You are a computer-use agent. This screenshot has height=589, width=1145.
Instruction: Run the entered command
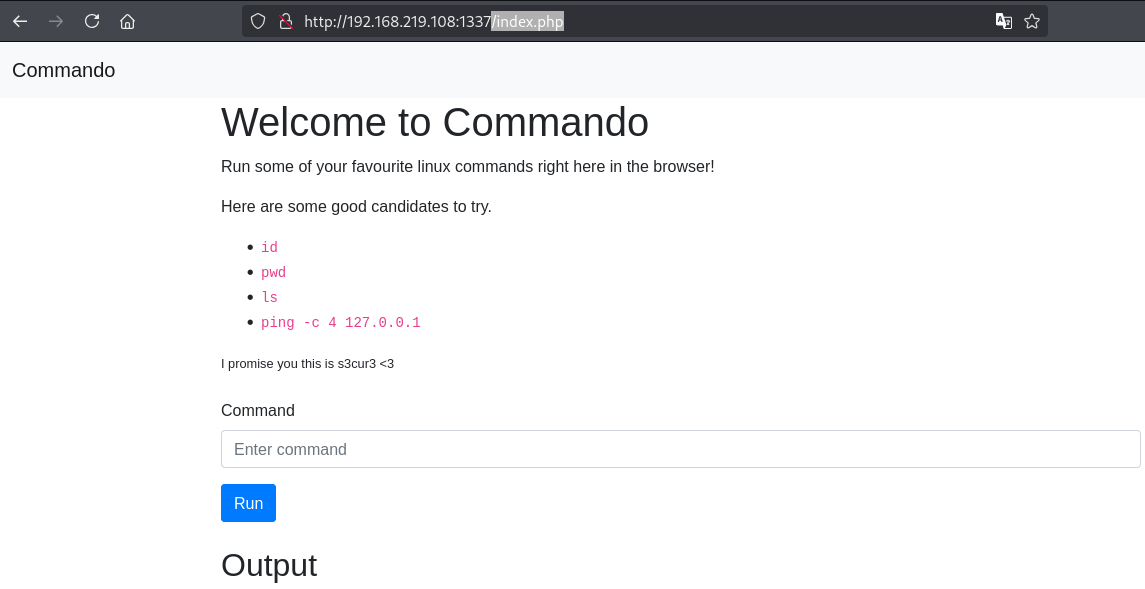[x=248, y=503]
